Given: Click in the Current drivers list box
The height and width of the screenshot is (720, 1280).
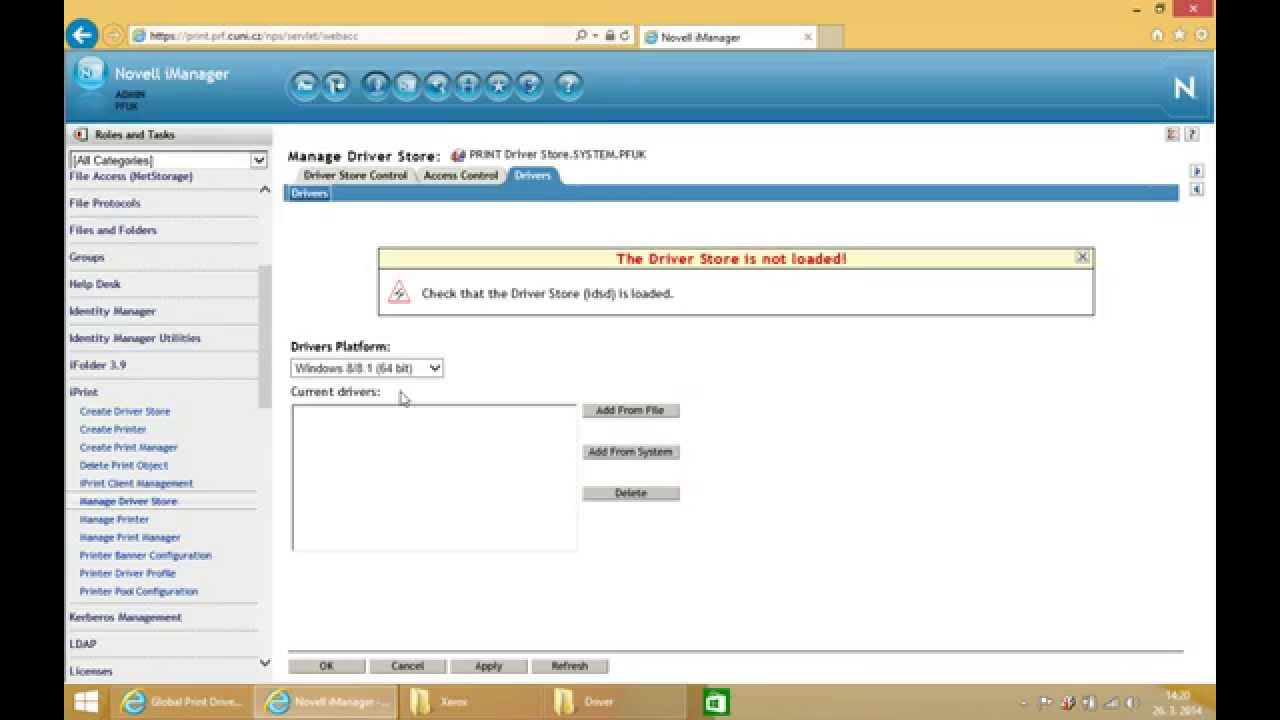Looking at the screenshot, I should (434, 477).
